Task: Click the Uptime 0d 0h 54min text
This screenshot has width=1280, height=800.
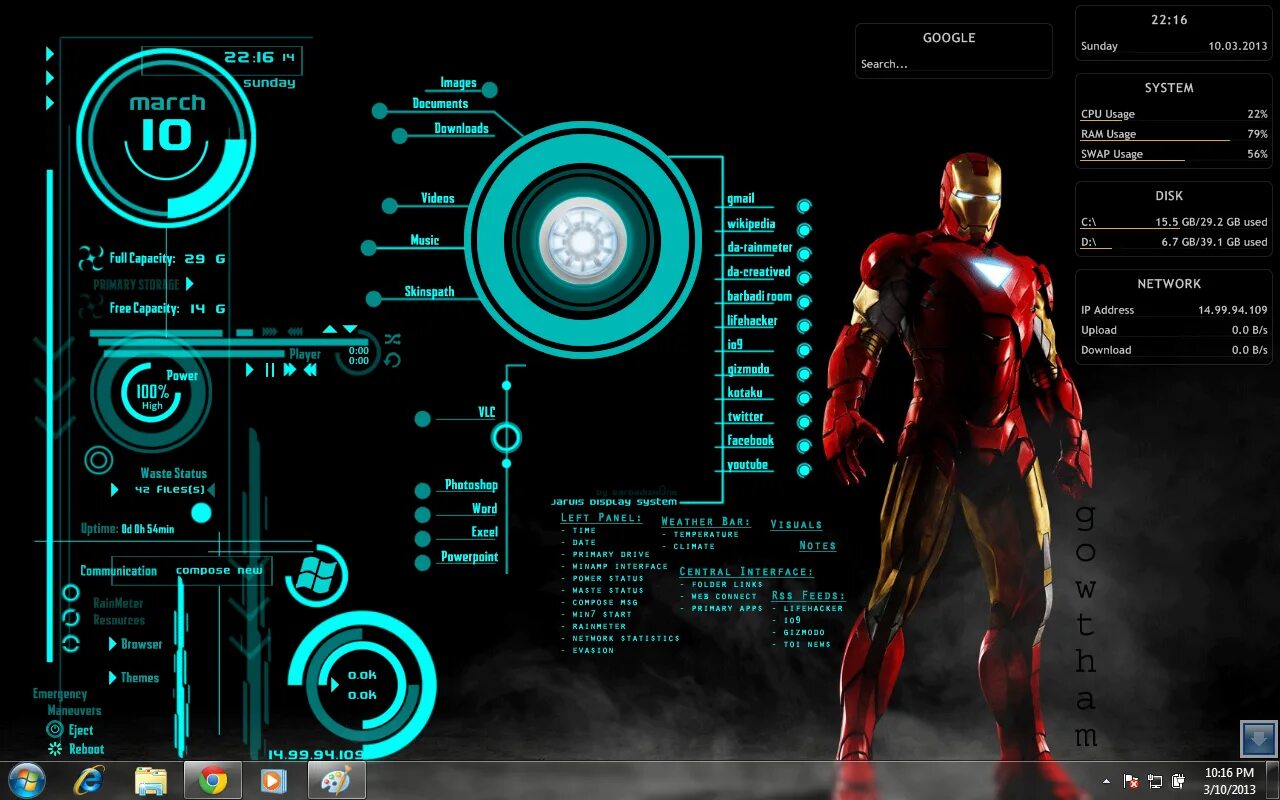Action: coord(127,528)
